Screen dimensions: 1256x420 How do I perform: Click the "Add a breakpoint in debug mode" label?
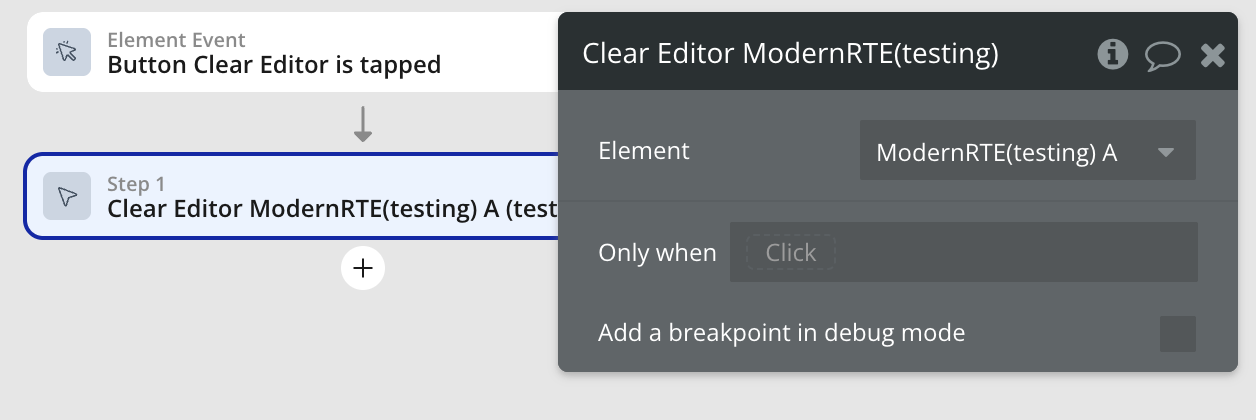click(781, 333)
